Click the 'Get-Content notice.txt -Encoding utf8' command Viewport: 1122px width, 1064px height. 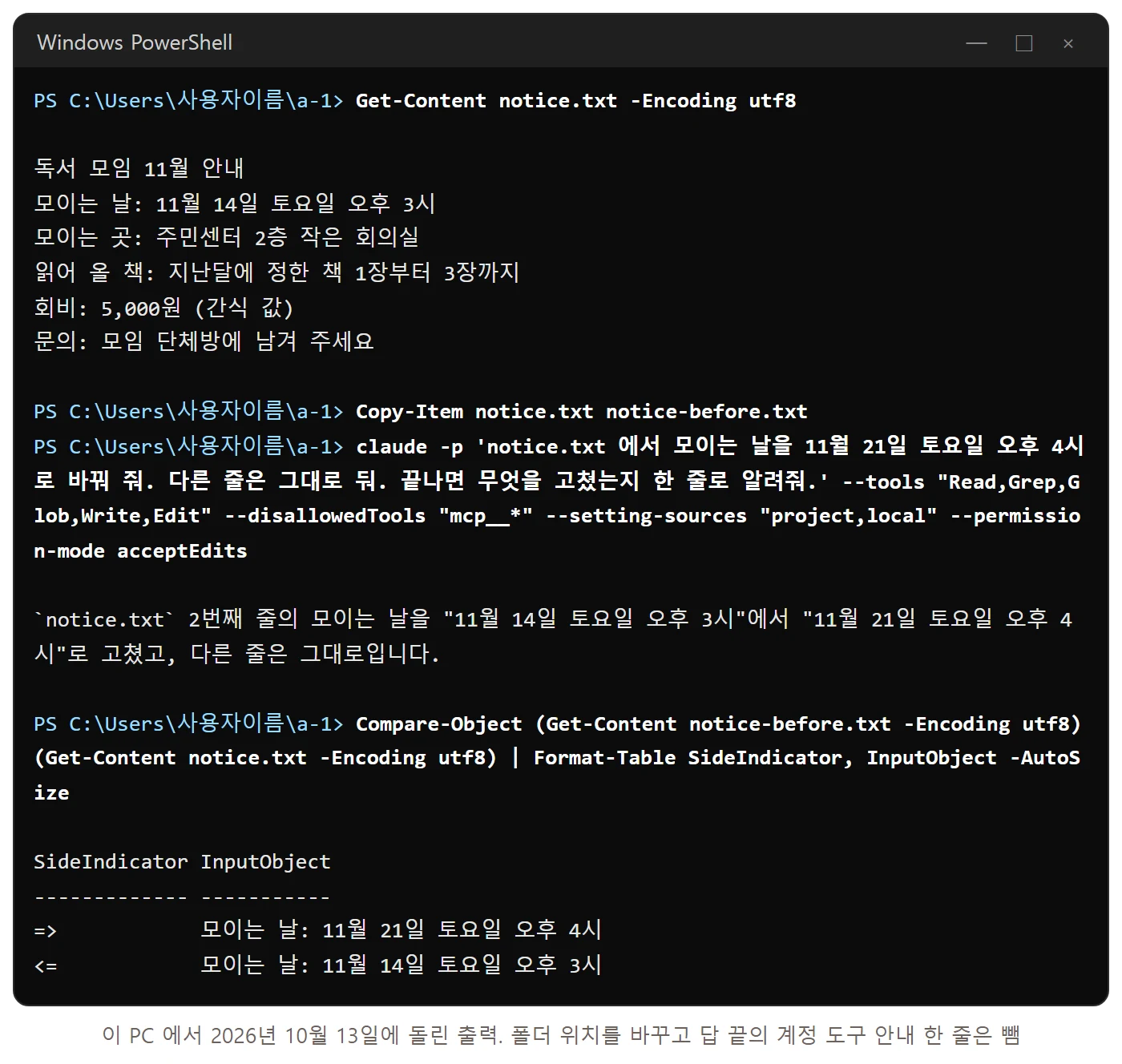coord(575,101)
